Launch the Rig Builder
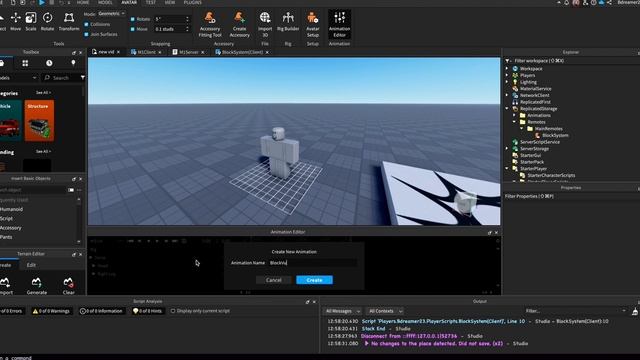 [288, 22]
